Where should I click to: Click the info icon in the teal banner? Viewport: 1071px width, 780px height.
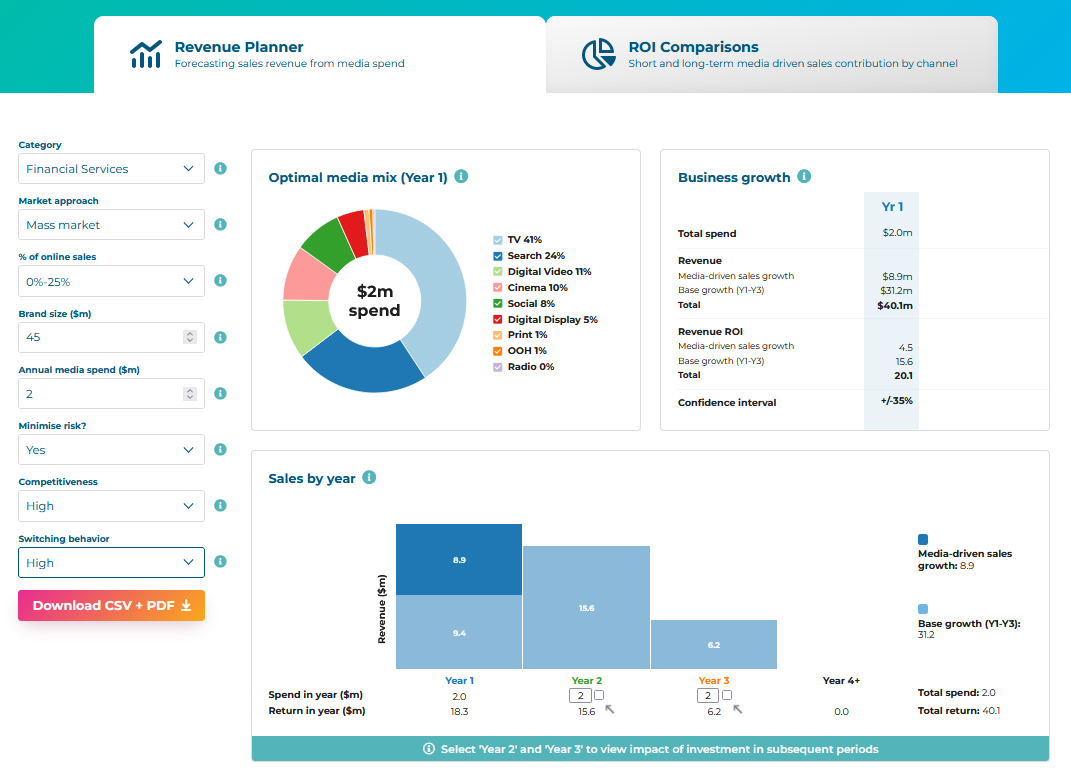pos(429,749)
